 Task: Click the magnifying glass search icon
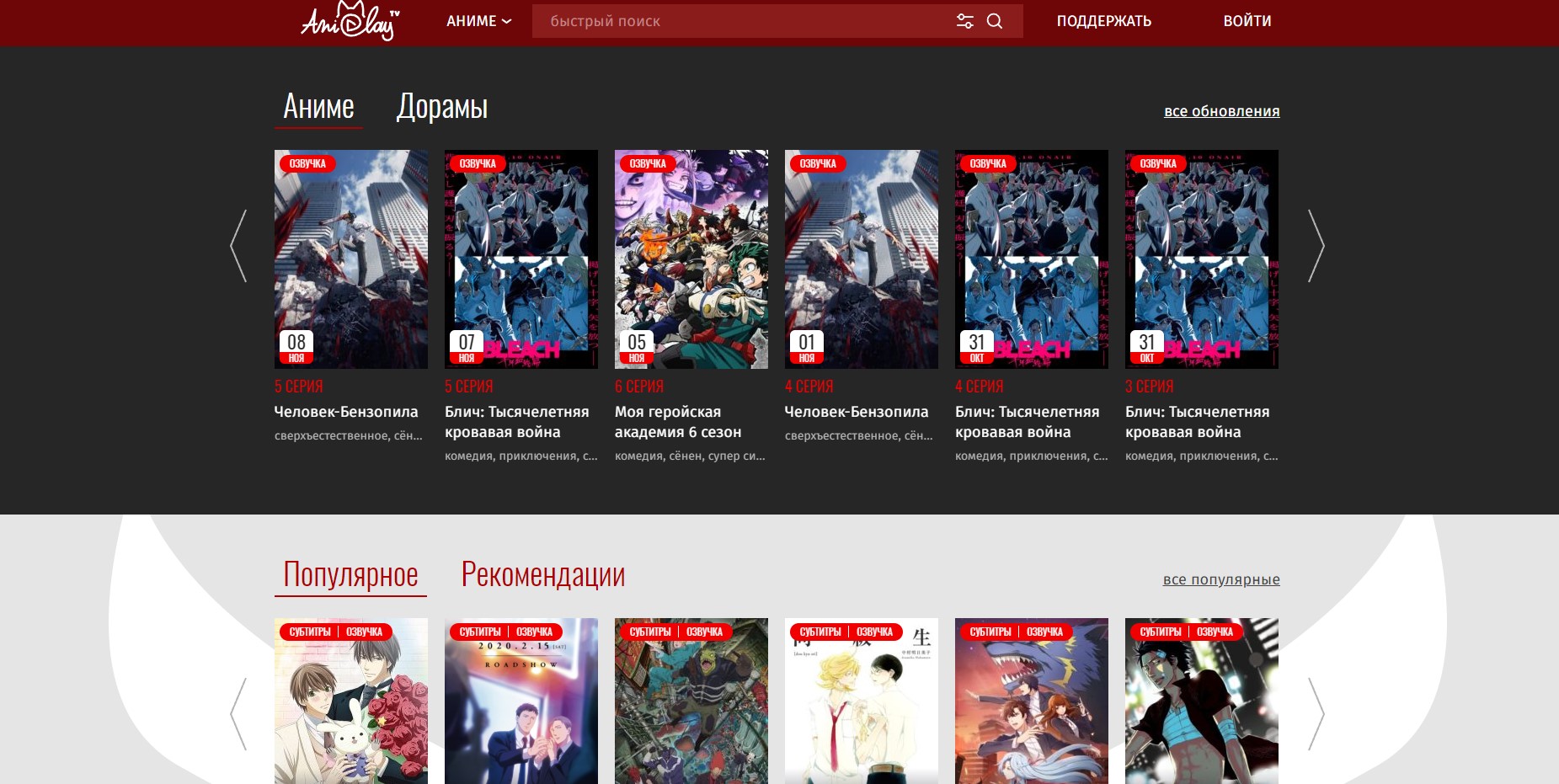coord(995,21)
